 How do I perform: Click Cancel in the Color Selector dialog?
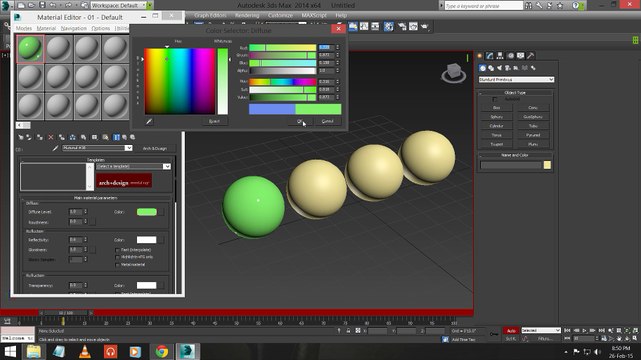tap(327, 121)
